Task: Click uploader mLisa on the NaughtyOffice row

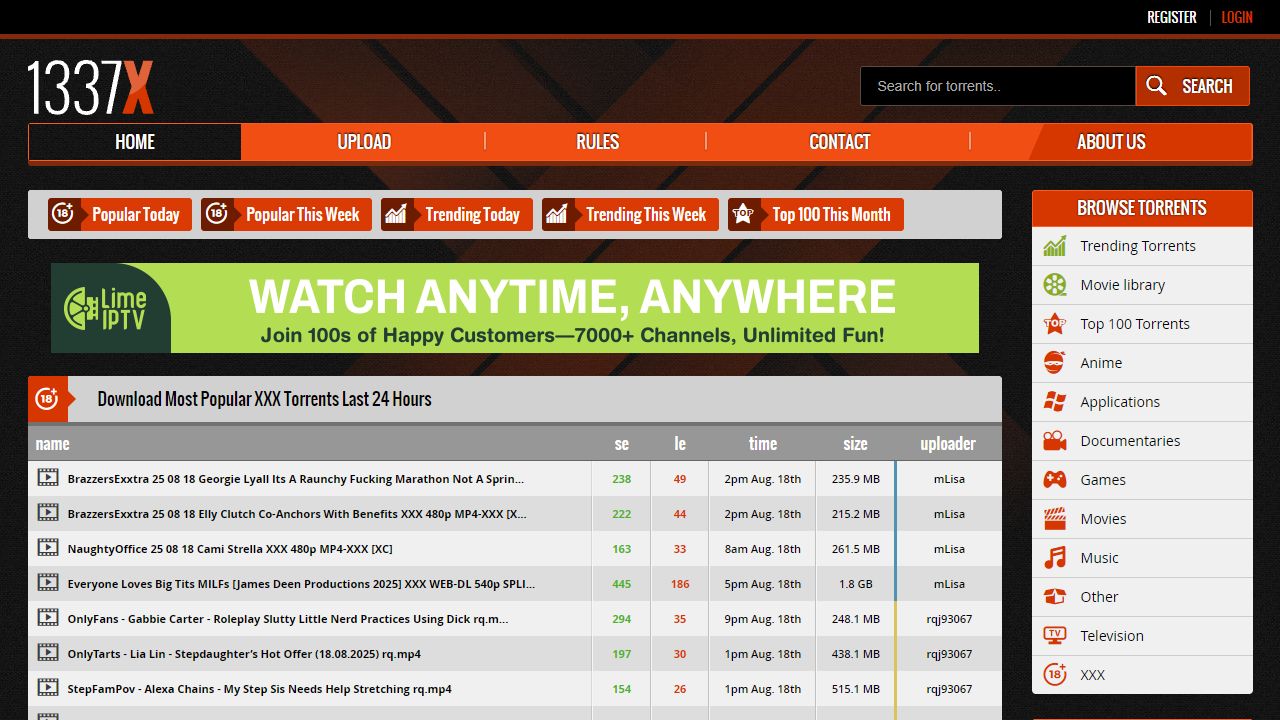Action: click(x=949, y=549)
